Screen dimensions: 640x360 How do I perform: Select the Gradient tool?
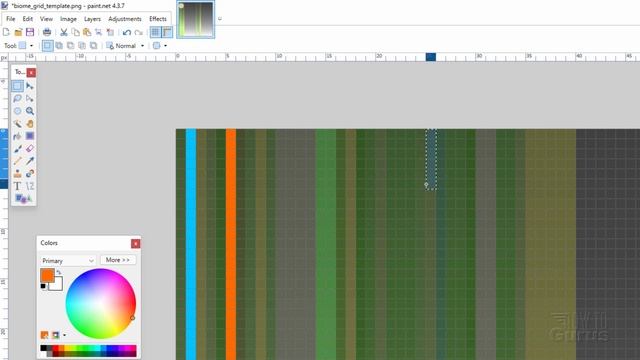30,136
